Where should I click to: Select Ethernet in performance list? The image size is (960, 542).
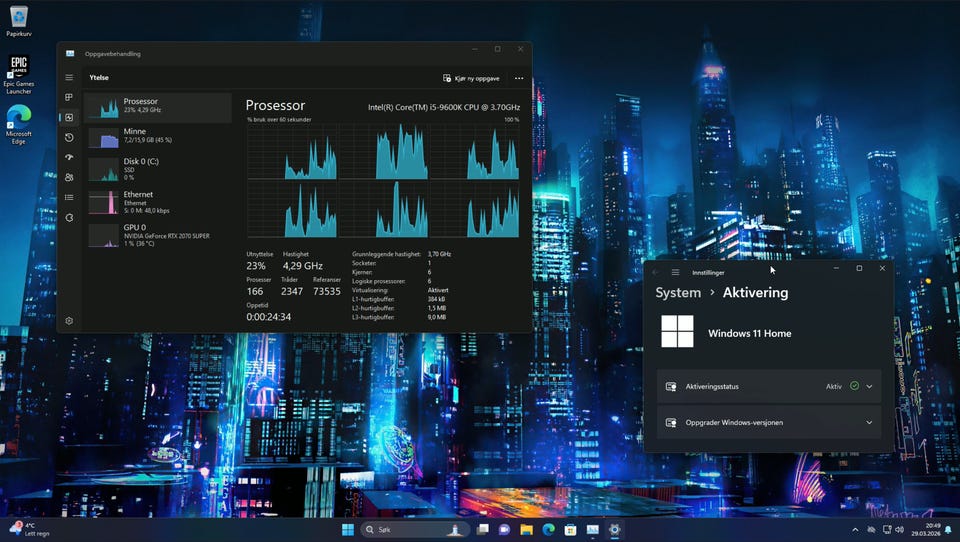(158, 202)
